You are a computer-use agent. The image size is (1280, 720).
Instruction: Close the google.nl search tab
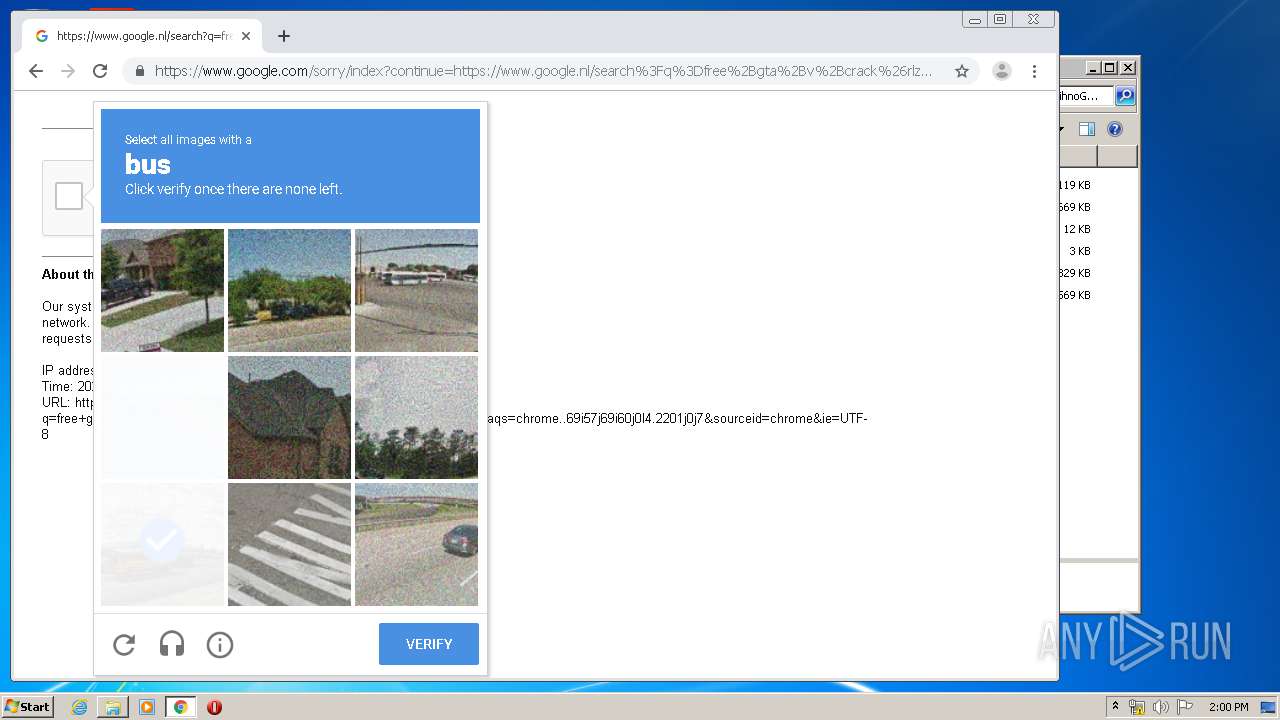coord(246,36)
